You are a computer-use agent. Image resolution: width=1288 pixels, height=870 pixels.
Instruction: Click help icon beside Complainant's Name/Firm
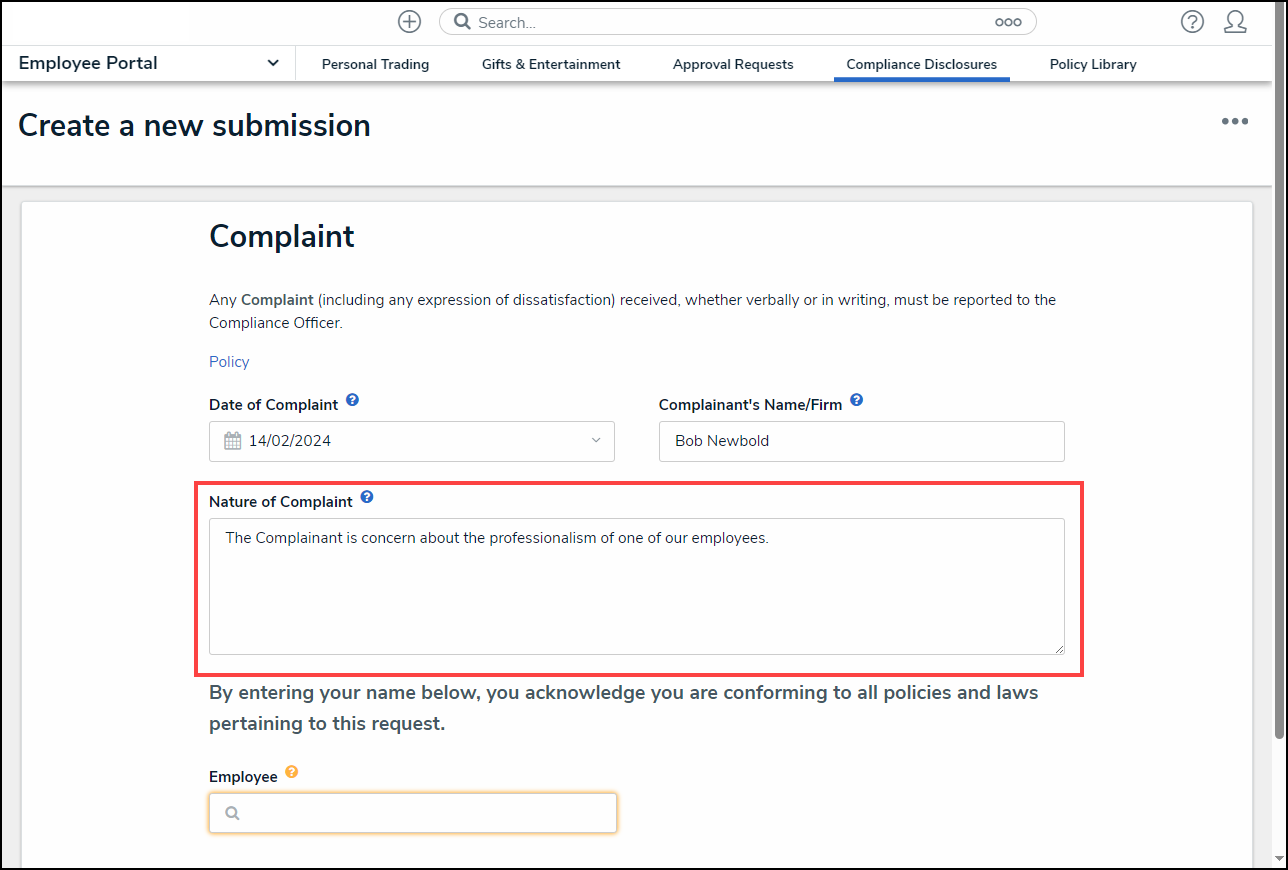tap(856, 401)
